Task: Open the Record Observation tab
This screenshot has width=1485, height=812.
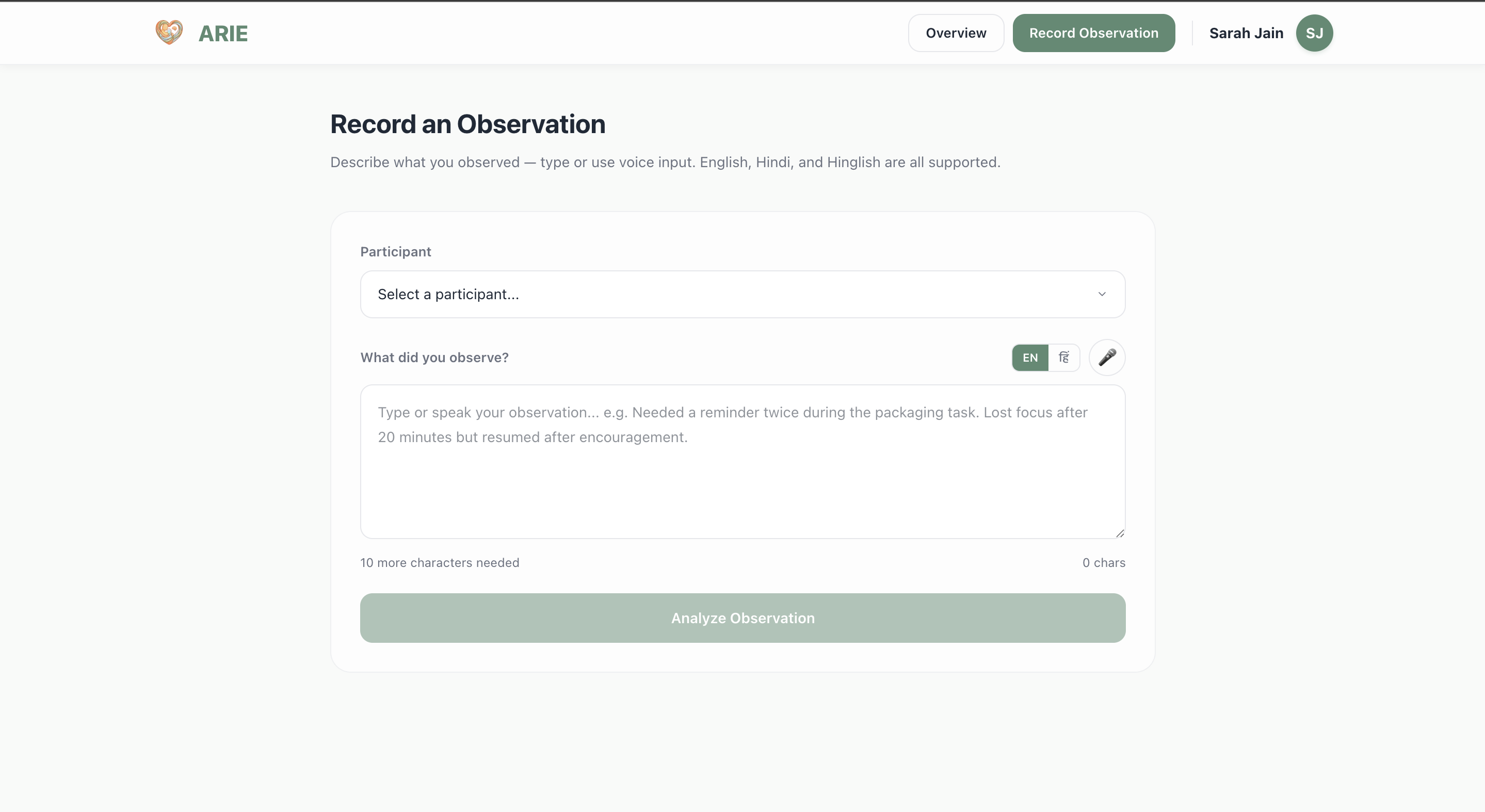Action: 1093,33
